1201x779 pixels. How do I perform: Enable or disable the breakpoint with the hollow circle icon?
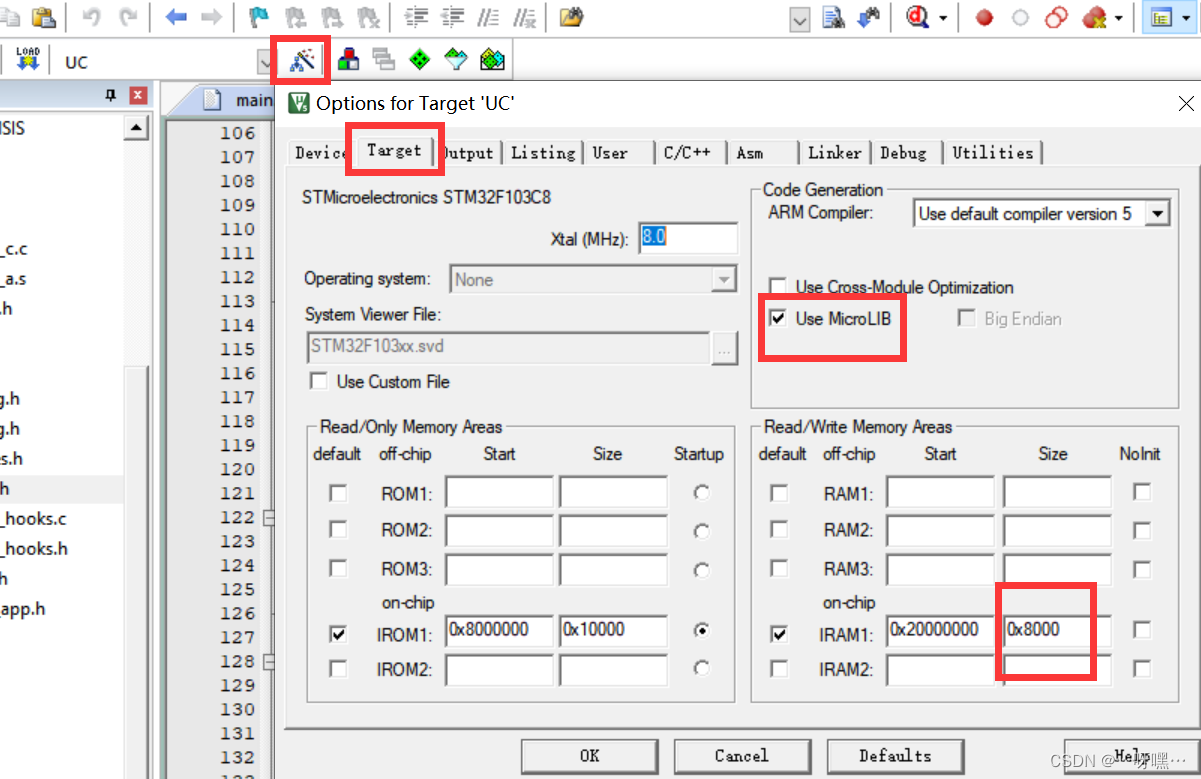[1020, 17]
